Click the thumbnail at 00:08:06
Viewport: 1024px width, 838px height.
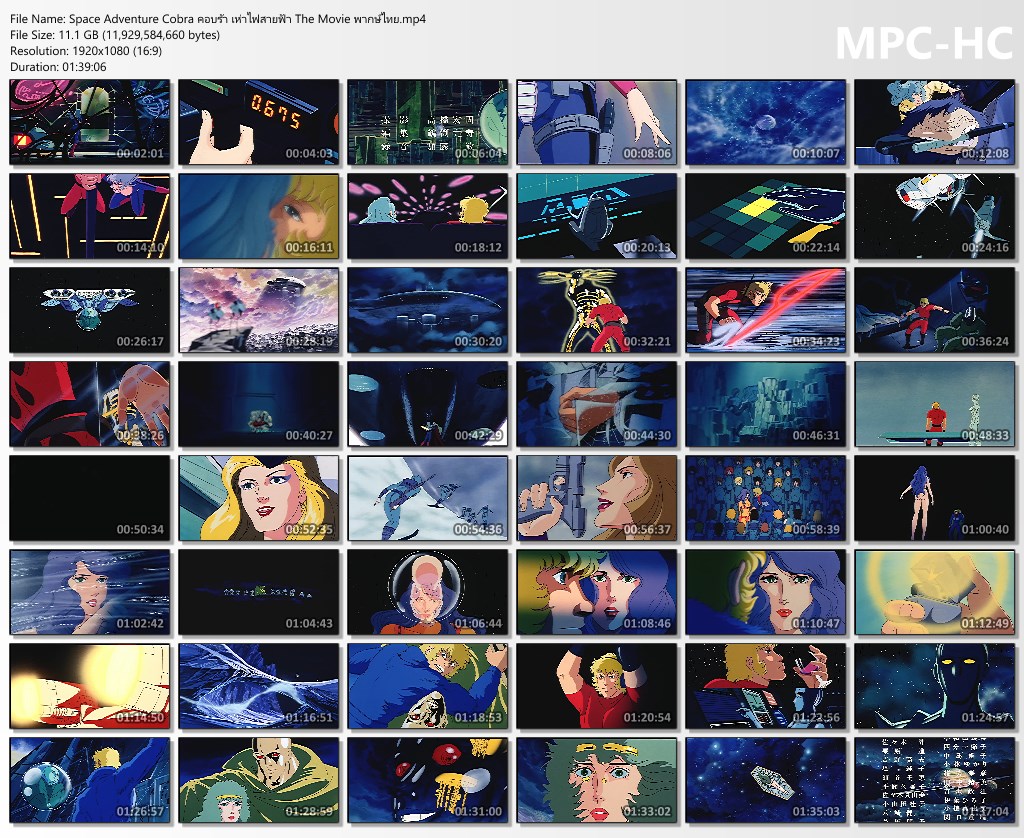point(597,122)
